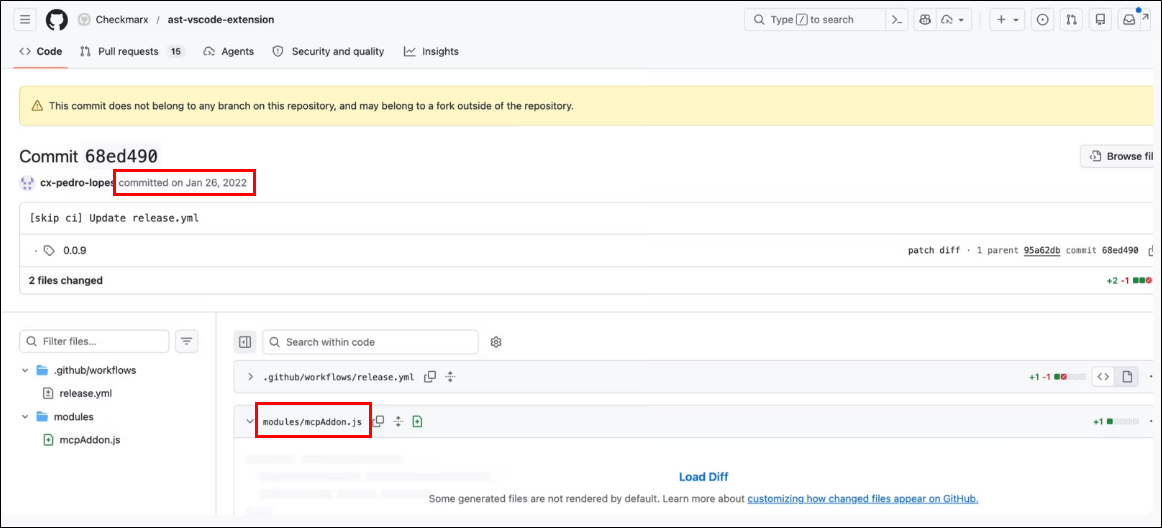The height and width of the screenshot is (528, 1162).
Task: Open the diff link
Action: pyautogui.click(x=949, y=251)
